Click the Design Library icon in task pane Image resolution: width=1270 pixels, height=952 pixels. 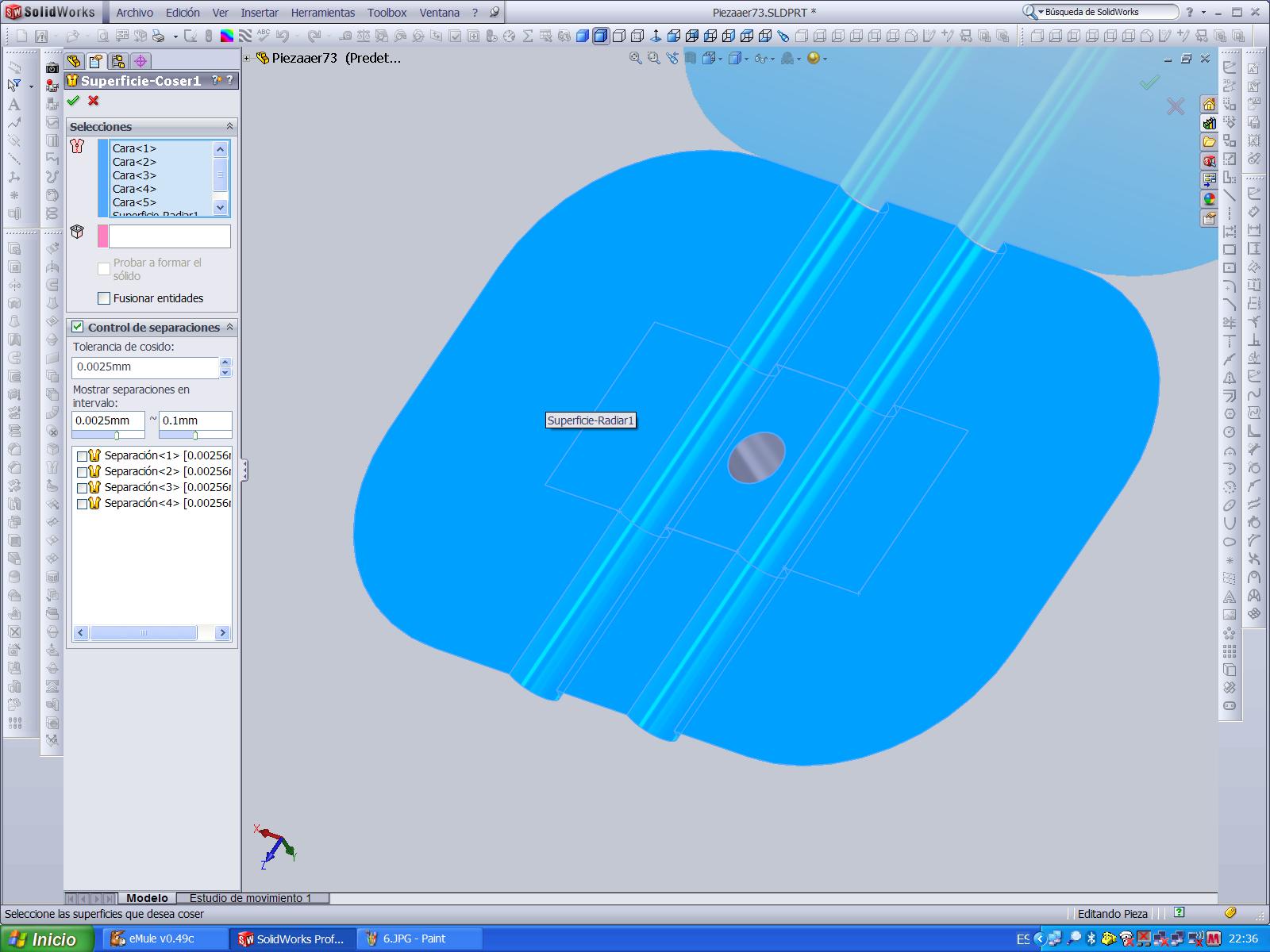(1209, 123)
